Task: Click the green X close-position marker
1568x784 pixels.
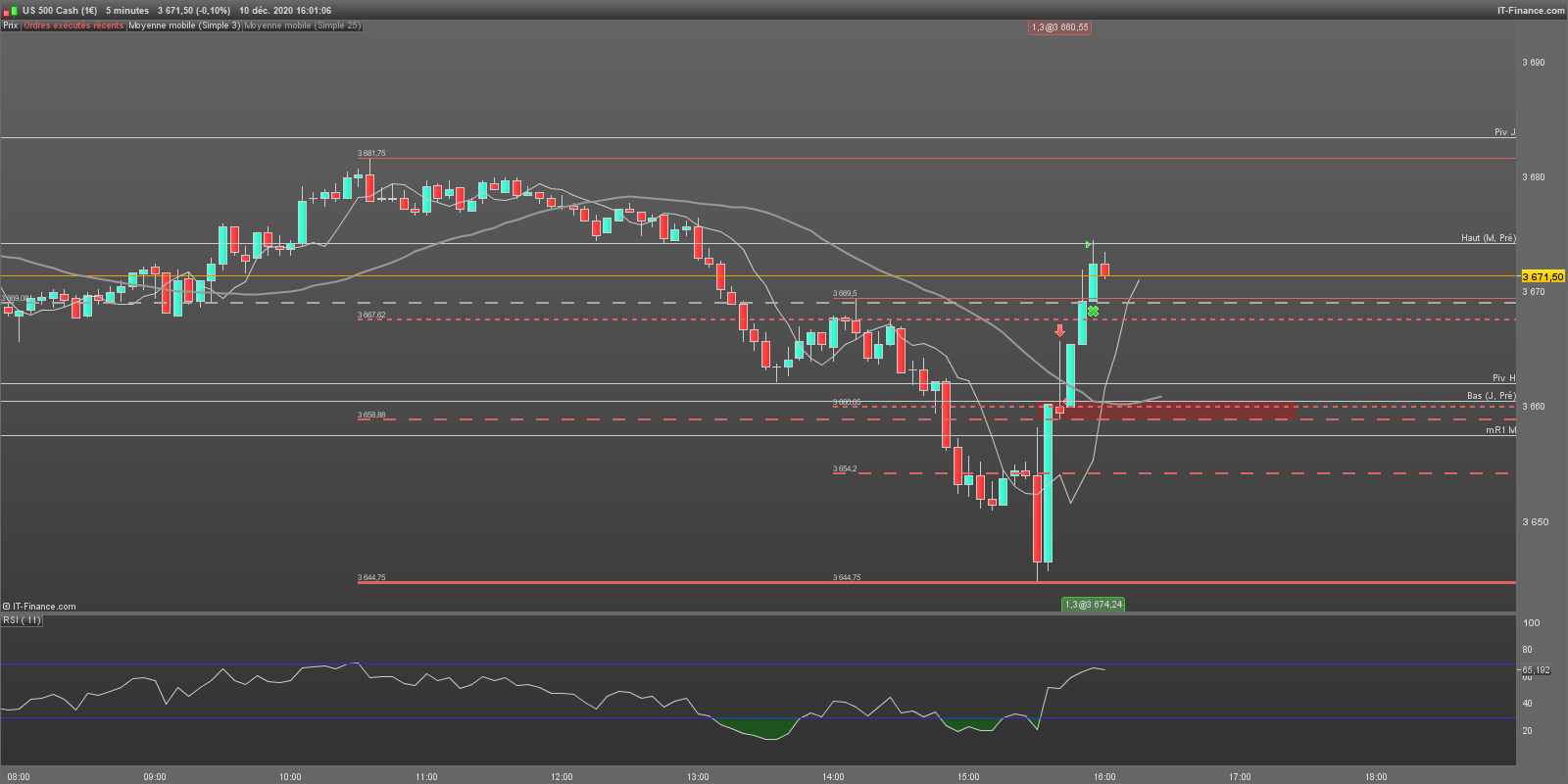Action: 1093,311
